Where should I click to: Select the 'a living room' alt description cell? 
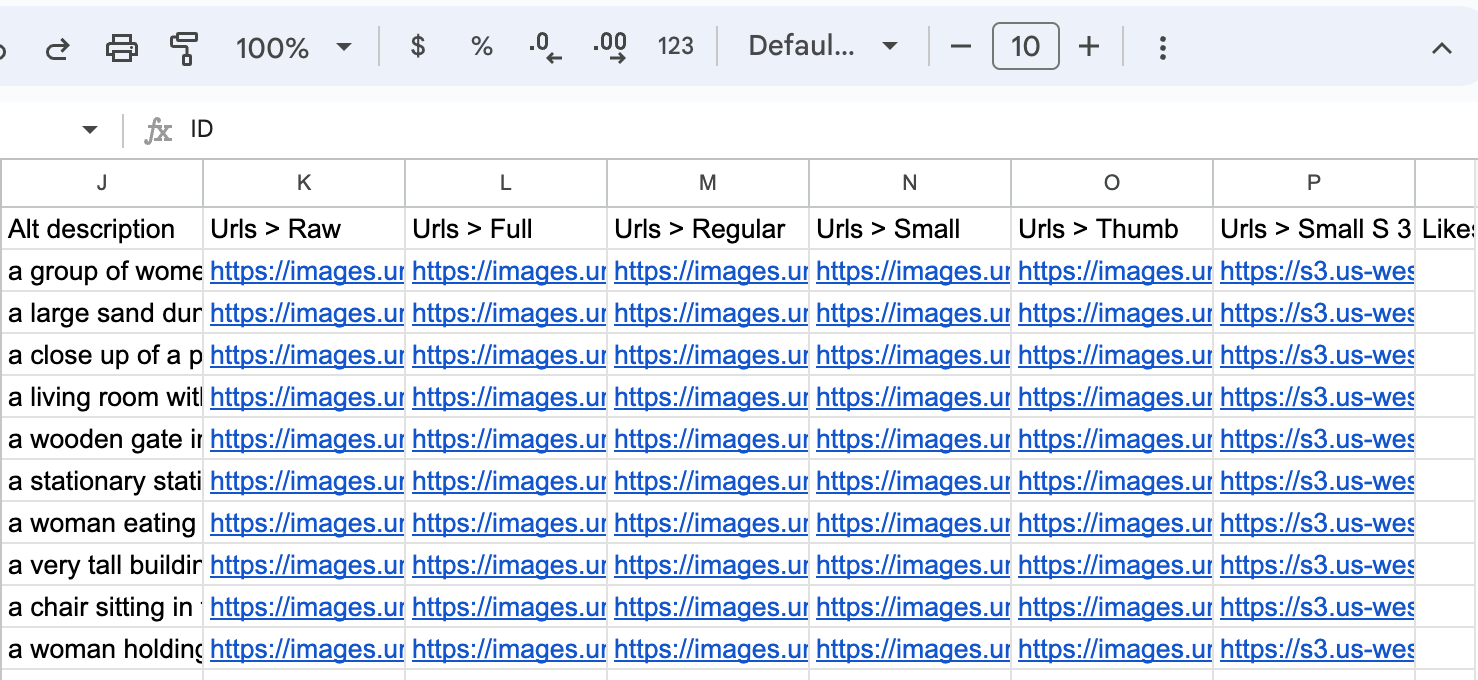pos(104,397)
